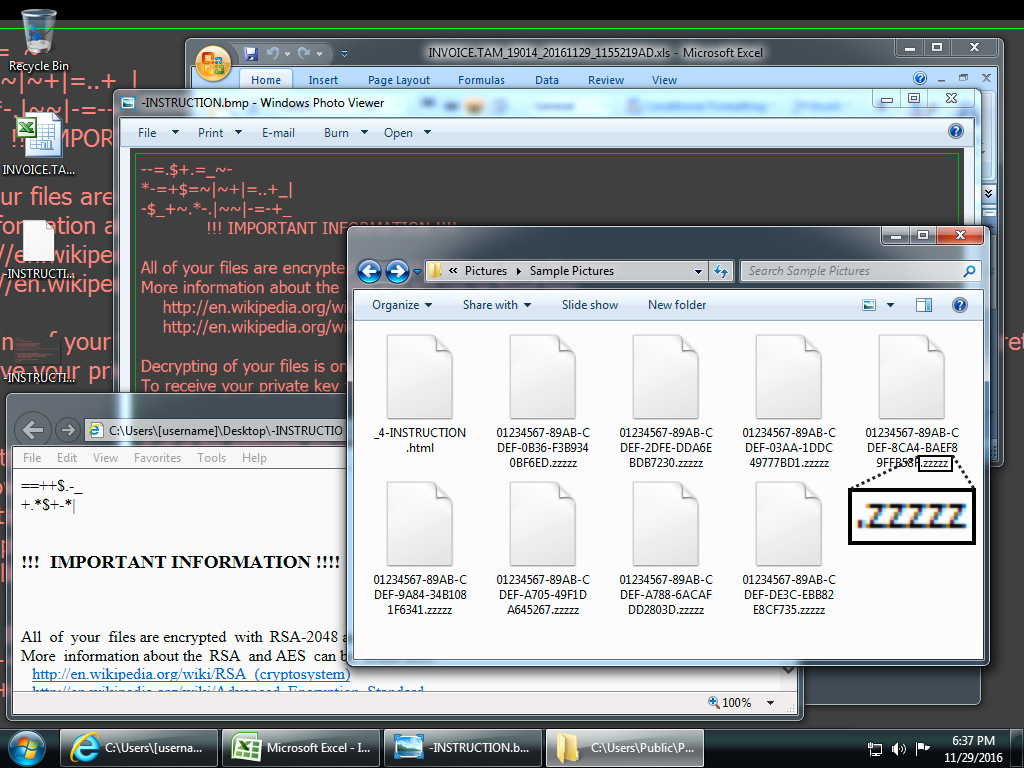Click Internet Explorer Forward button
1024x768 pixels.
(x=67, y=430)
